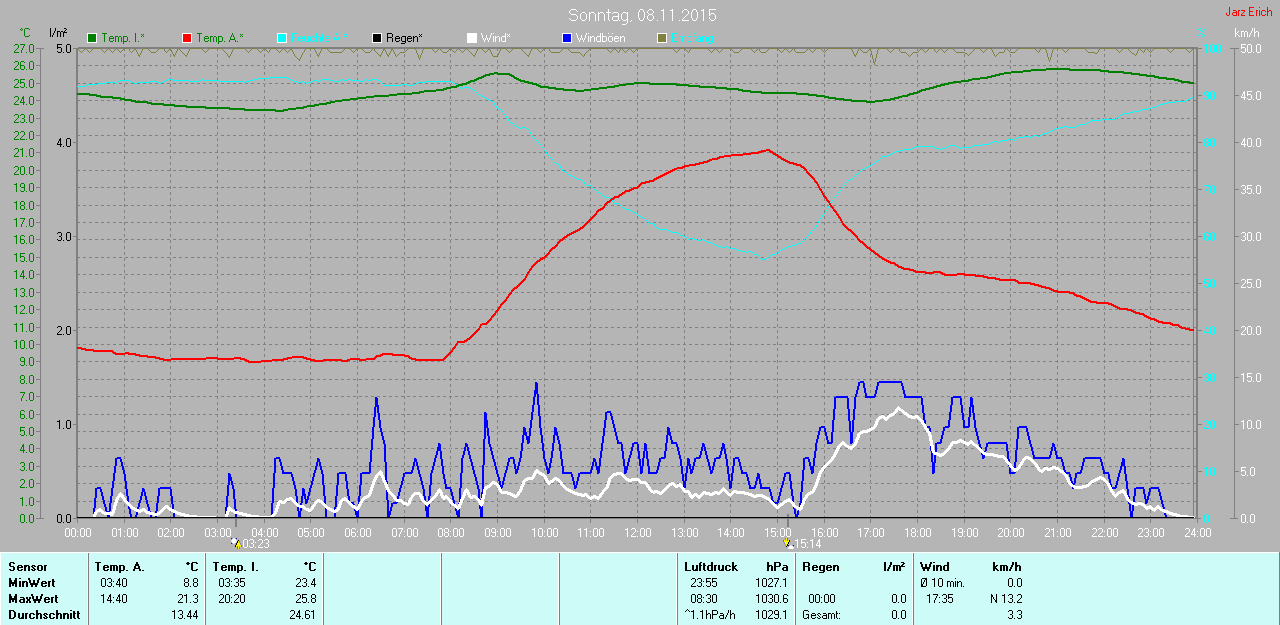Click the 'Sensor' row header
1280x625 pixels.
coord(27,567)
